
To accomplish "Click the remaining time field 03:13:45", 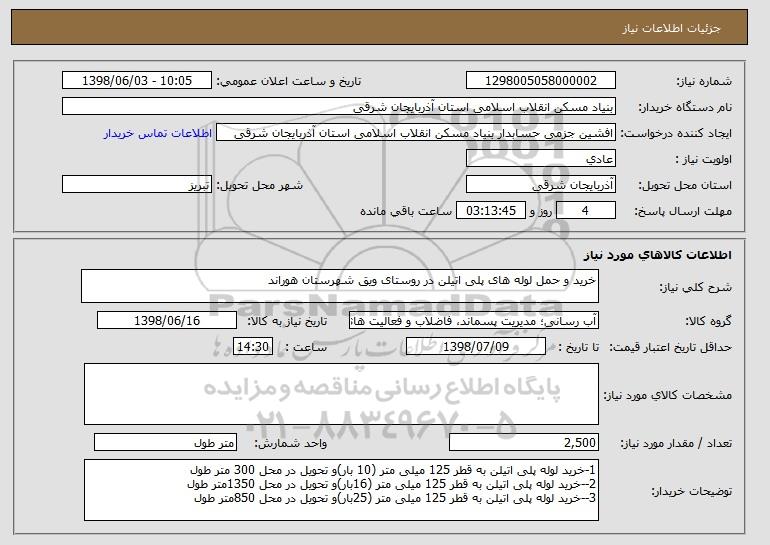I will [491, 211].
